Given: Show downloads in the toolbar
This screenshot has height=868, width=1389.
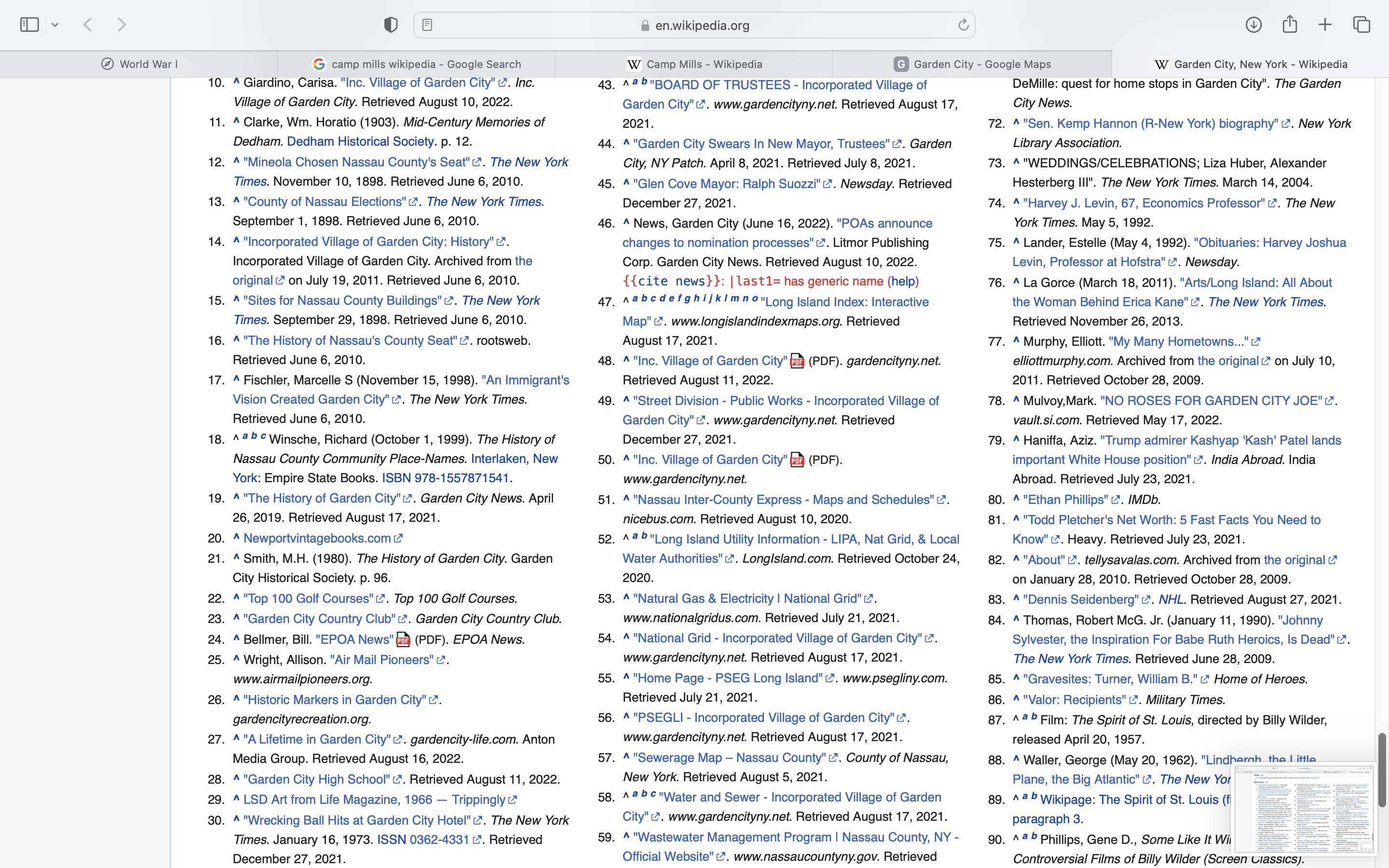Looking at the screenshot, I should 1253,25.
